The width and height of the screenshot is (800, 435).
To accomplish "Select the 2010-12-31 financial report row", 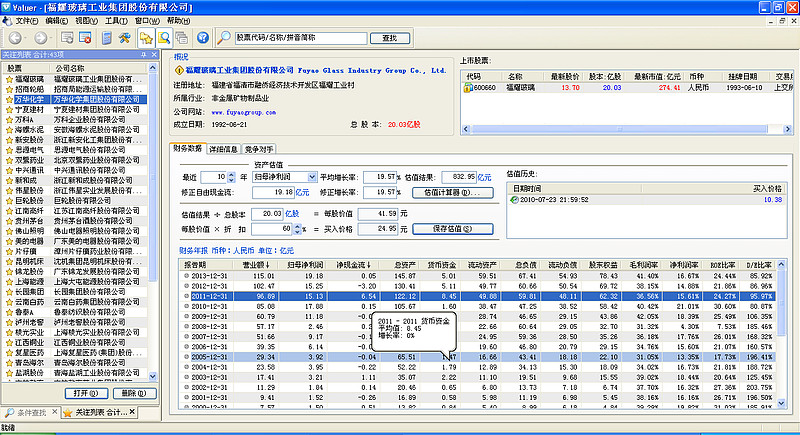I will point(478,306).
